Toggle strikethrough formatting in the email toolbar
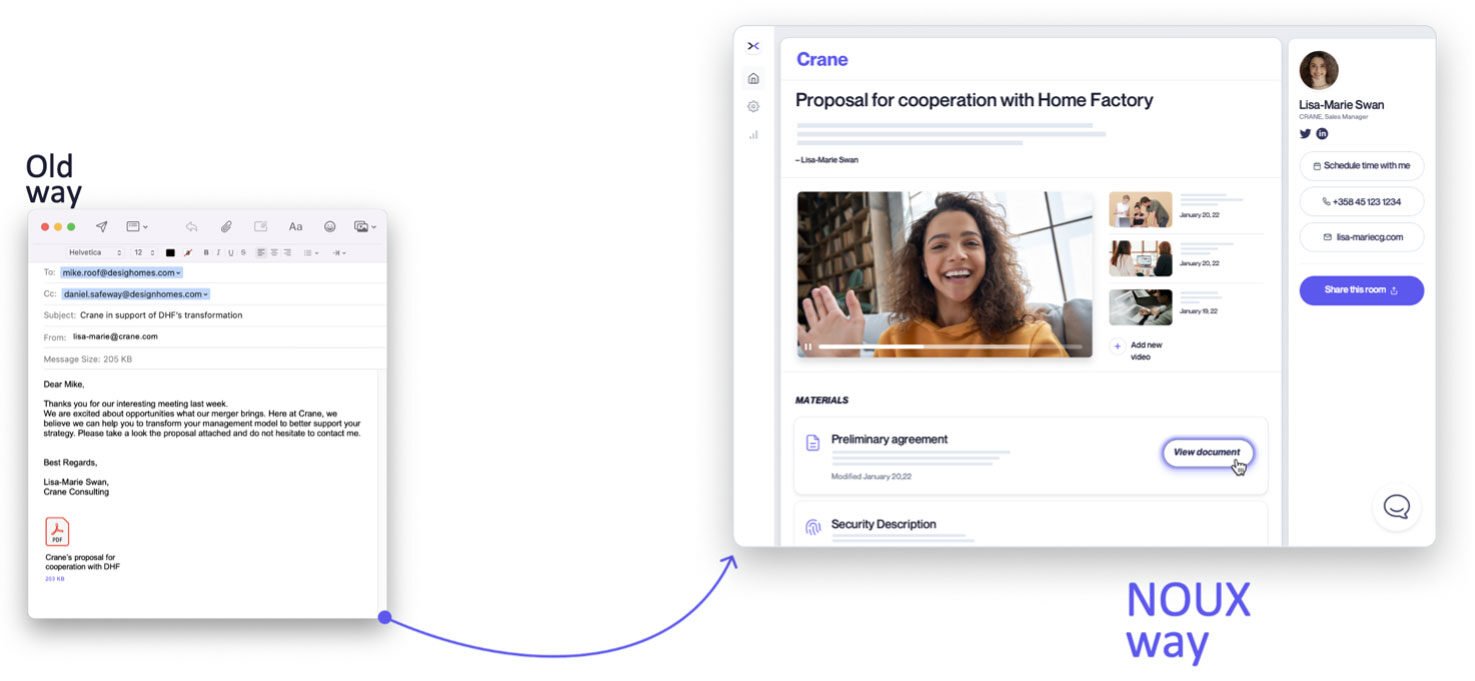The image size is (1475, 681). point(243,252)
